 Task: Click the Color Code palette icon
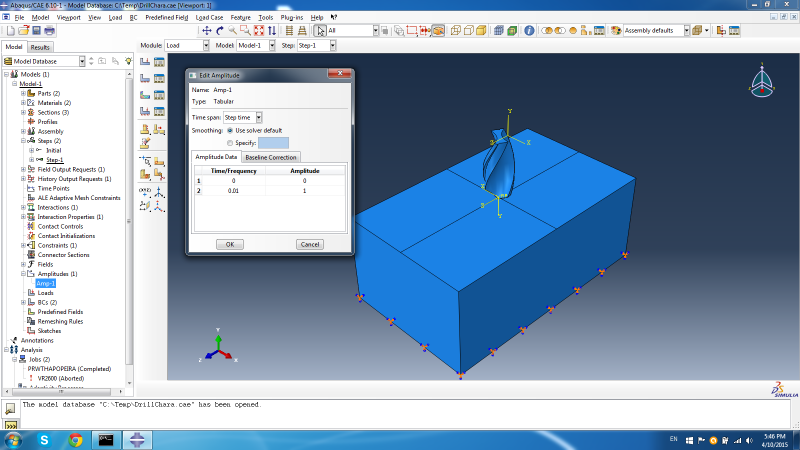[x=616, y=31]
